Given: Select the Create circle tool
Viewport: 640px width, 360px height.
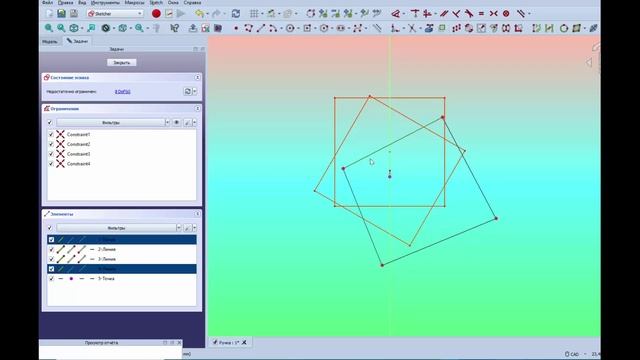Looking at the screenshot, I should click(290, 28).
